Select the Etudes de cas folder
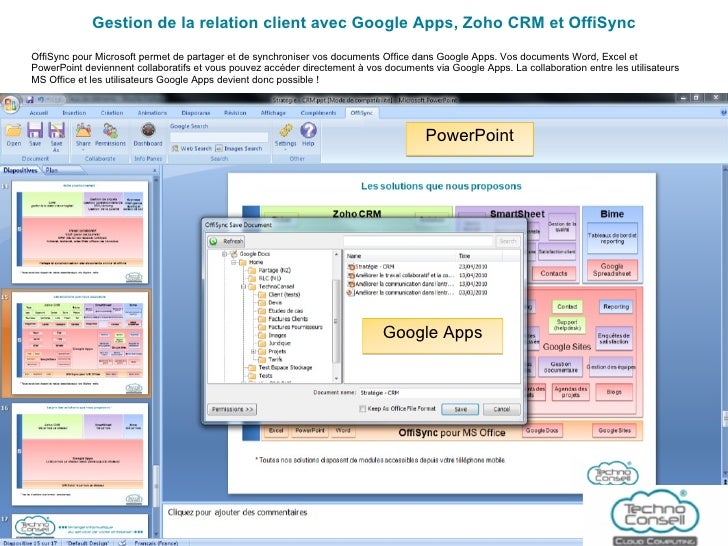This screenshot has height=546, width=728. [x=286, y=311]
